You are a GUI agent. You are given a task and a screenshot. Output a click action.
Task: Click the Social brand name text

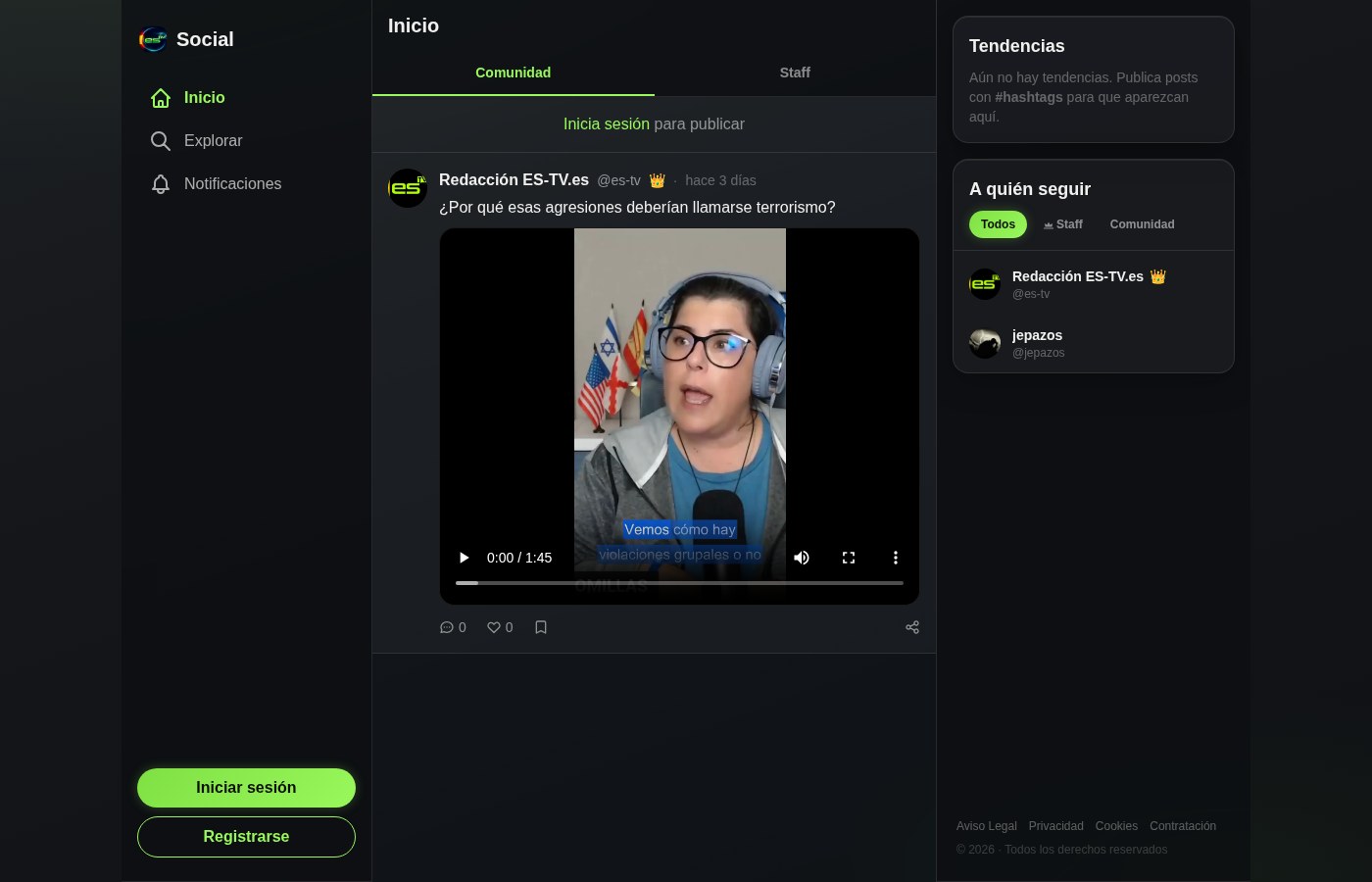click(x=205, y=39)
